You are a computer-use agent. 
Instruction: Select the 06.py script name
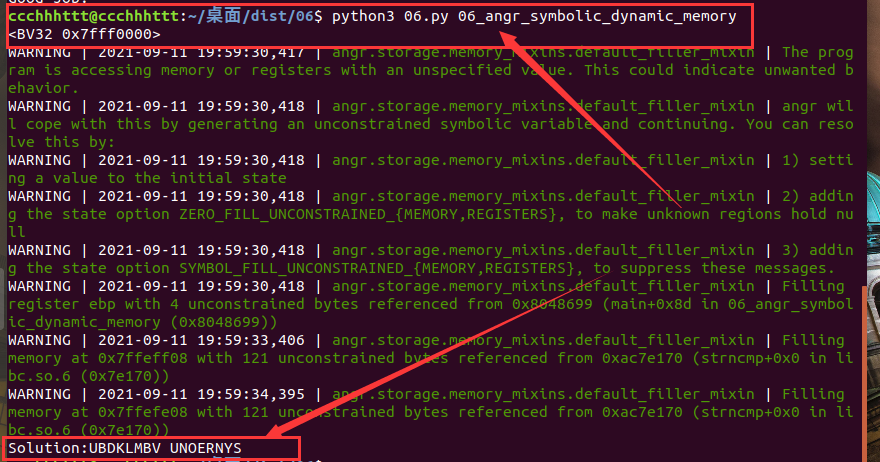[426, 16]
